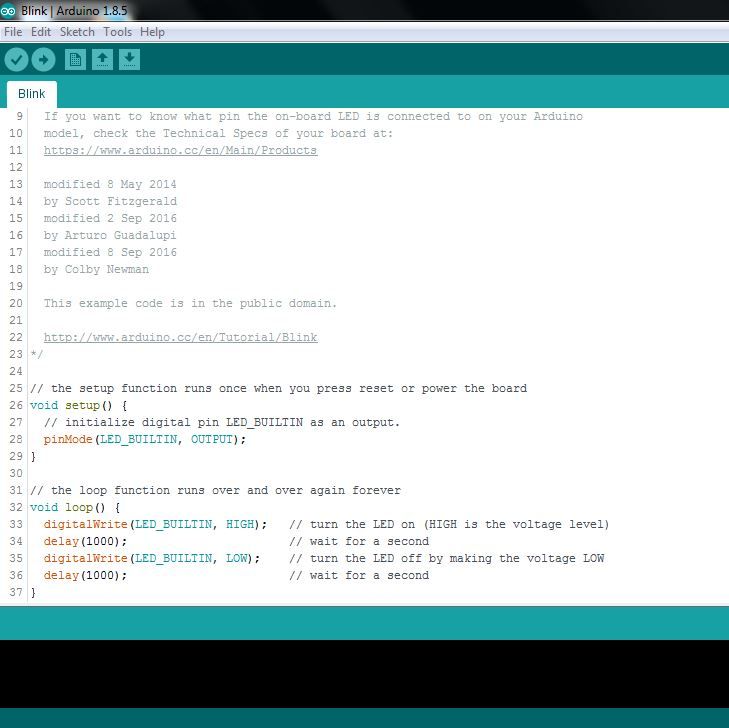Click on digitalWrite LED_BUILTIN HIGH line
This screenshot has height=728, width=729.
pos(155,524)
